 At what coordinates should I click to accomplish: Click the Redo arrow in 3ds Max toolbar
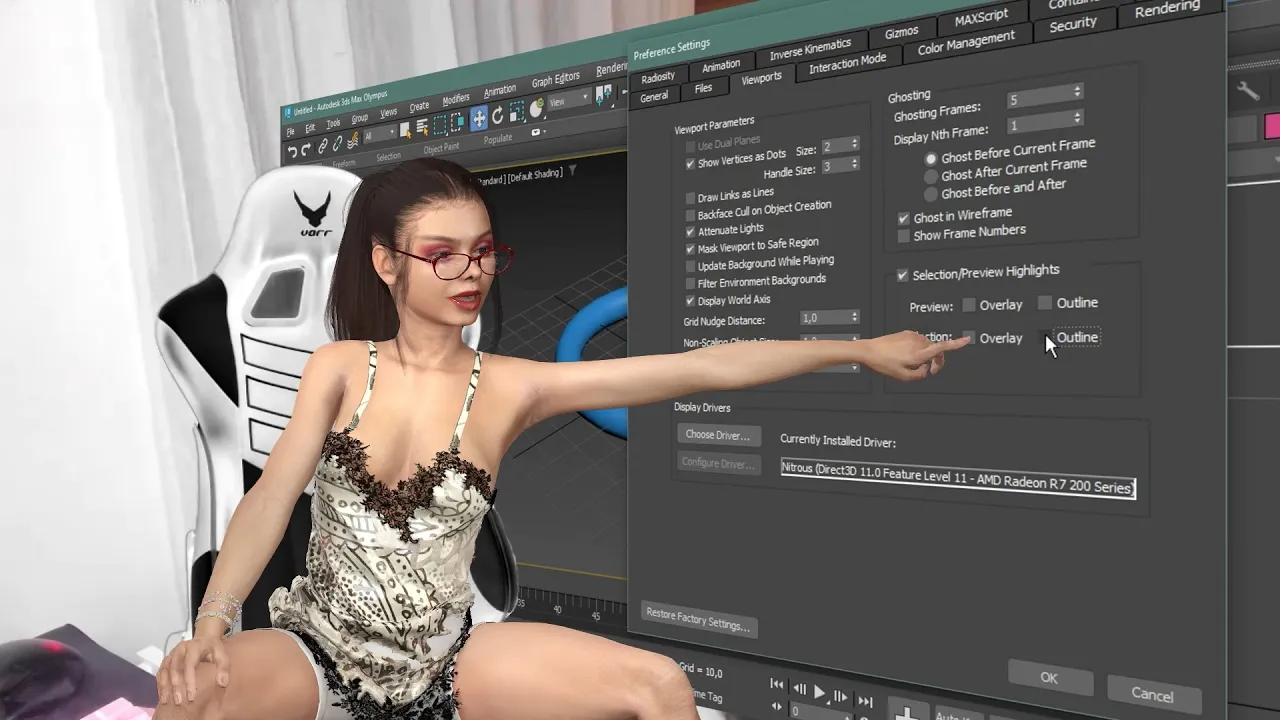coord(306,149)
